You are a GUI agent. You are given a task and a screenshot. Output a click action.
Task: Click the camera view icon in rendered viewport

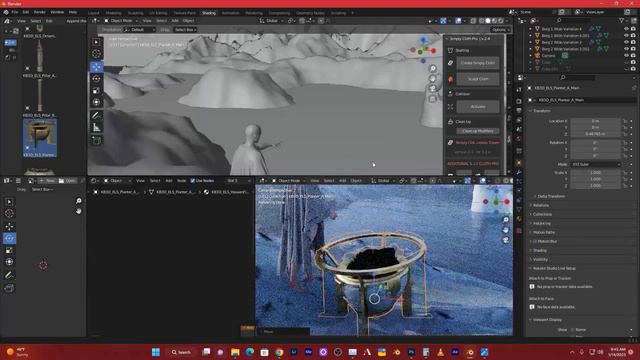pyautogui.click(x=506, y=240)
